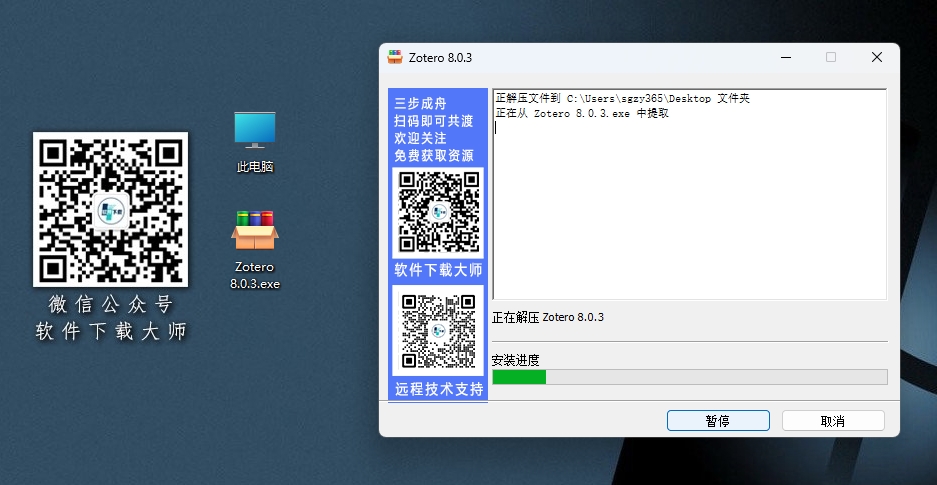This screenshot has width=937, height=485.
Task: Click the 暂停 (pause) button
Action: [718, 420]
